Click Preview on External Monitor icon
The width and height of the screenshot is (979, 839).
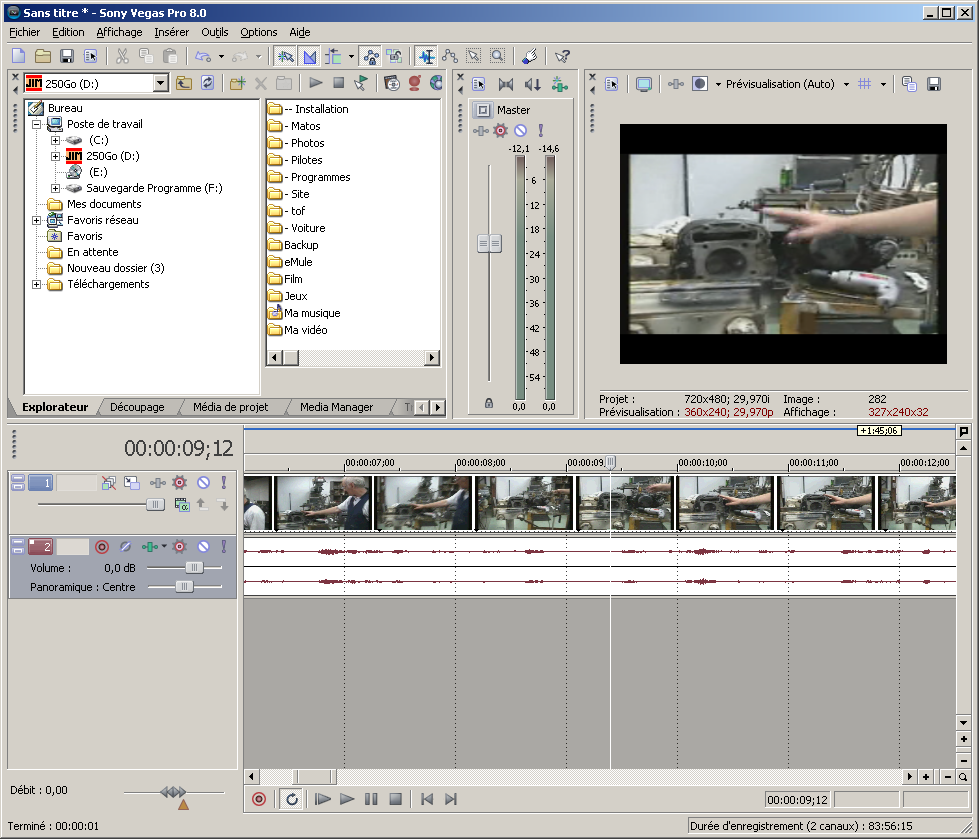point(644,84)
